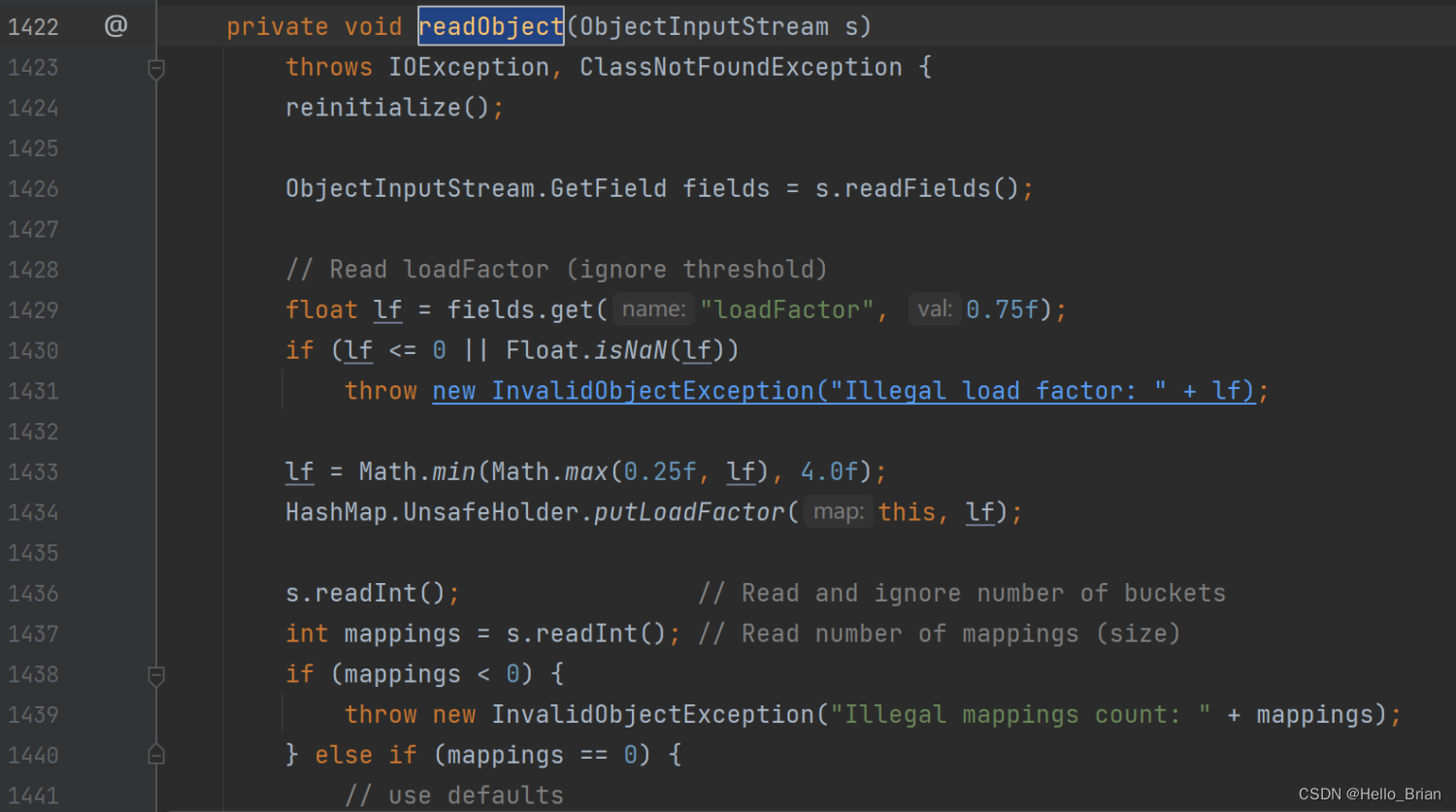This screenshot has height=812, width=1456.
Task: Click Float.isNaN on line 1430
Action: tap(586, 350)
